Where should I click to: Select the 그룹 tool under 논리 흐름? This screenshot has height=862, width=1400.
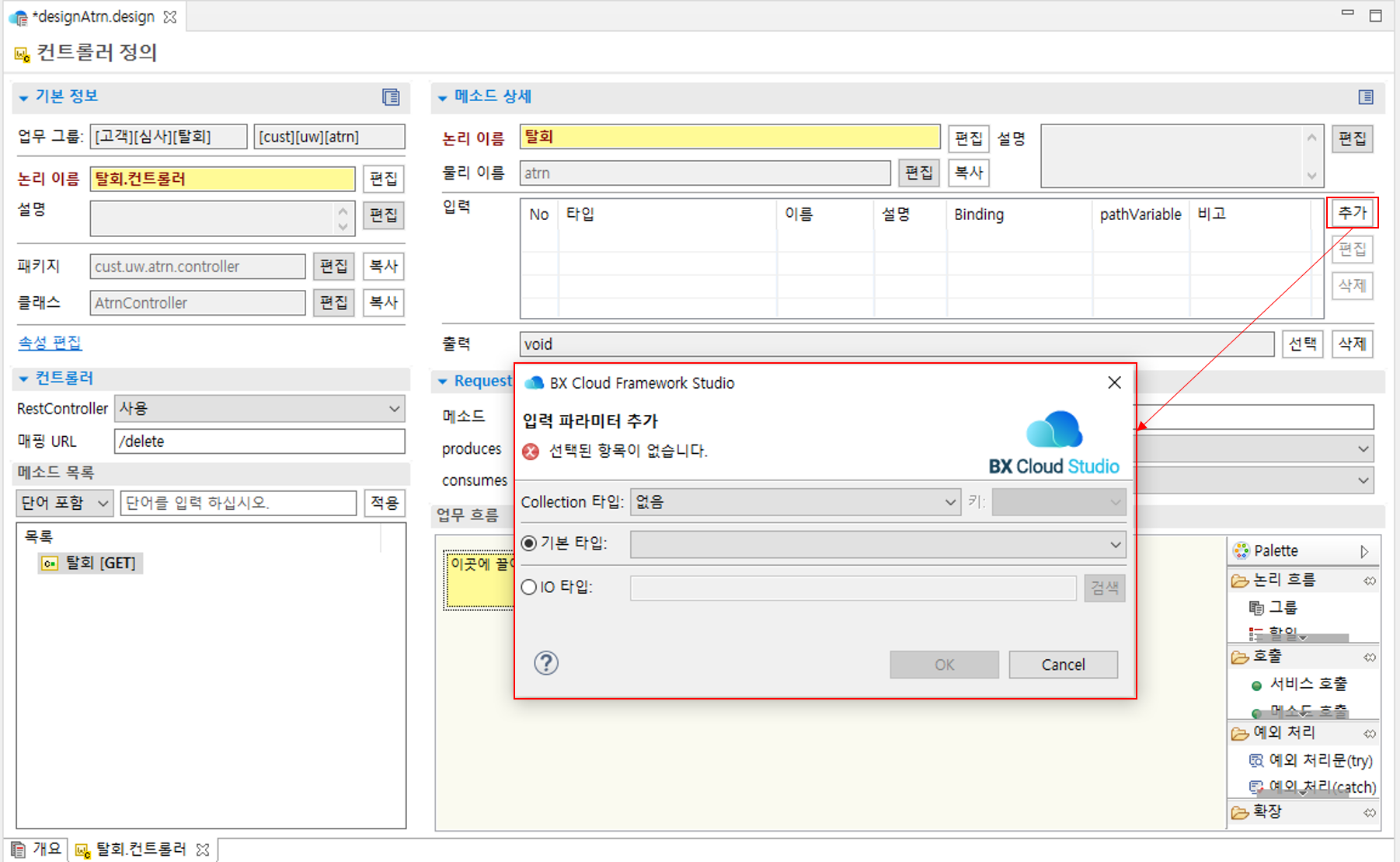pos(1282,607)
